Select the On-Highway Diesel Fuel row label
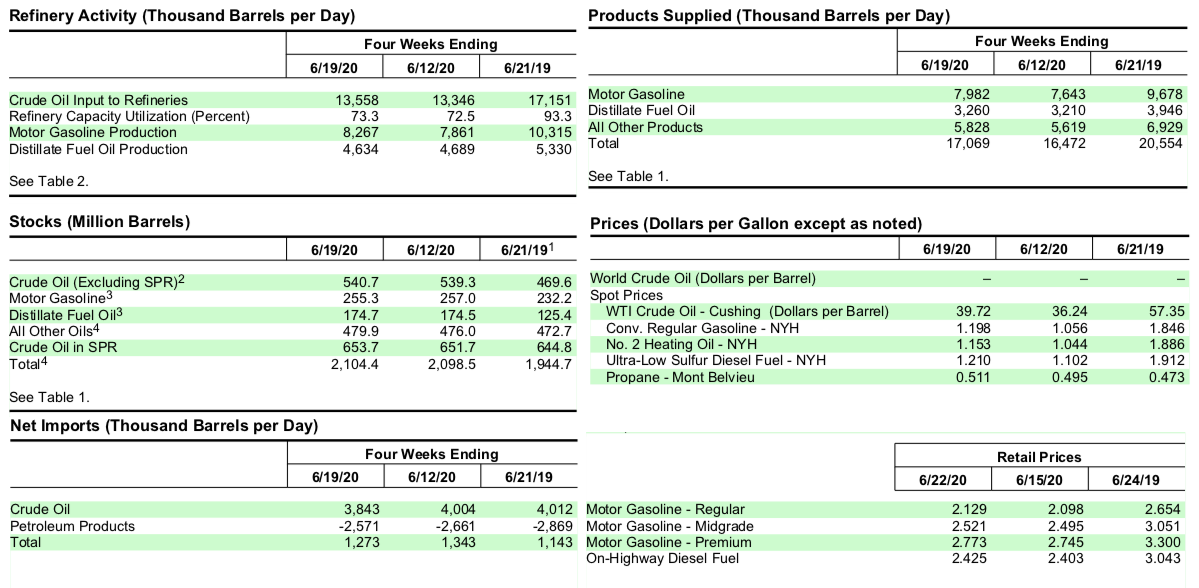1199x588 pixels. coord(662,558)
